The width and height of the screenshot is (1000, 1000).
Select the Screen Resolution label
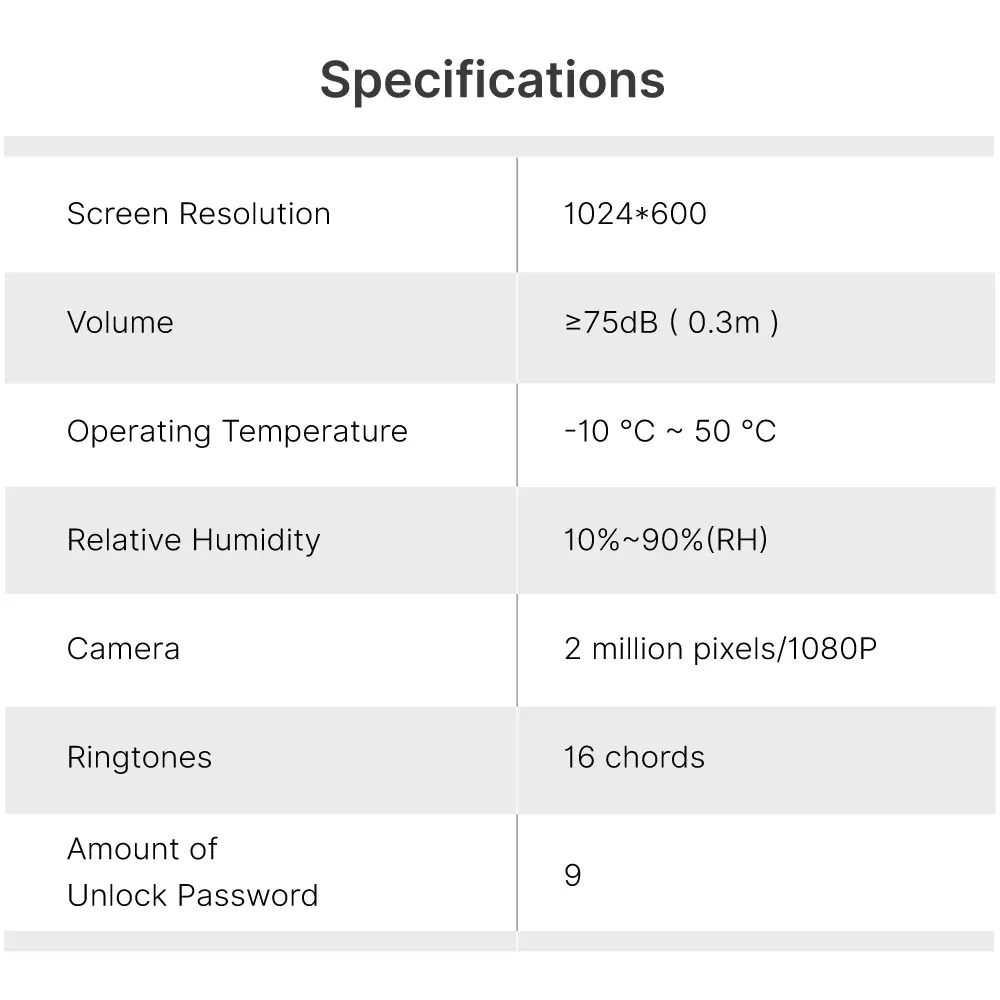click(x=198, y=214)
